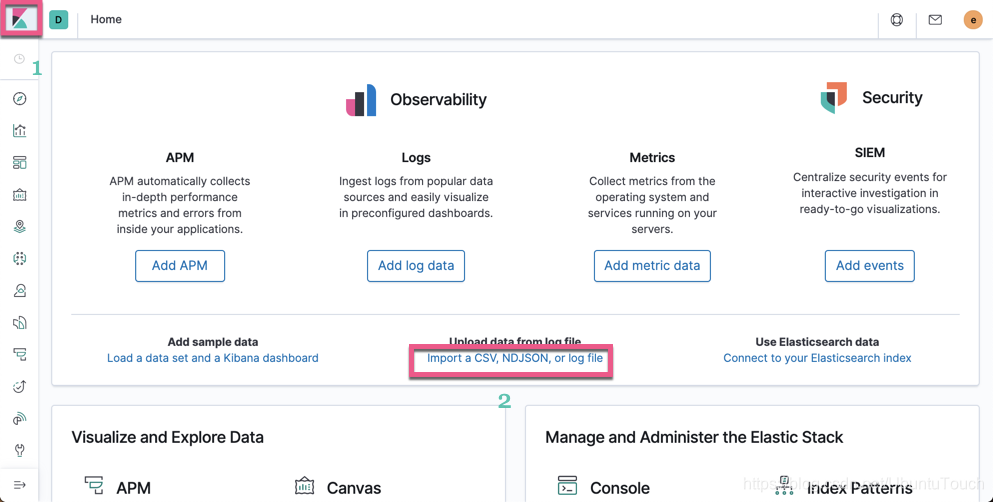The image size is (993, 502).
Task: Open the newsfeed mail icon
Action: [x=935, y=20]
